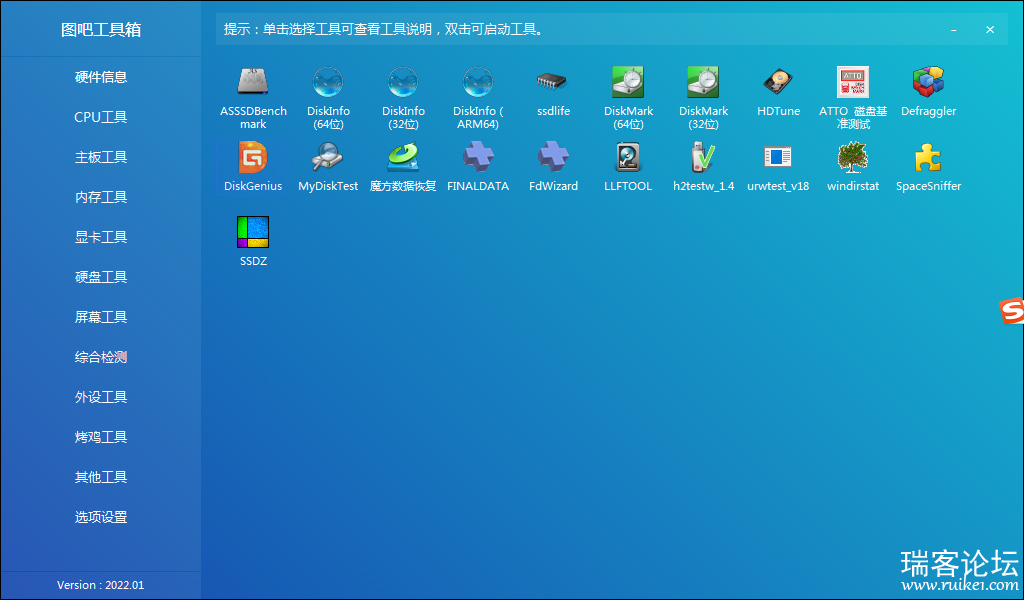The width and height of the screenshot is (1024, 600).
Task: Select DiskMark (64位) icon
Action: (x=628, y=82)
